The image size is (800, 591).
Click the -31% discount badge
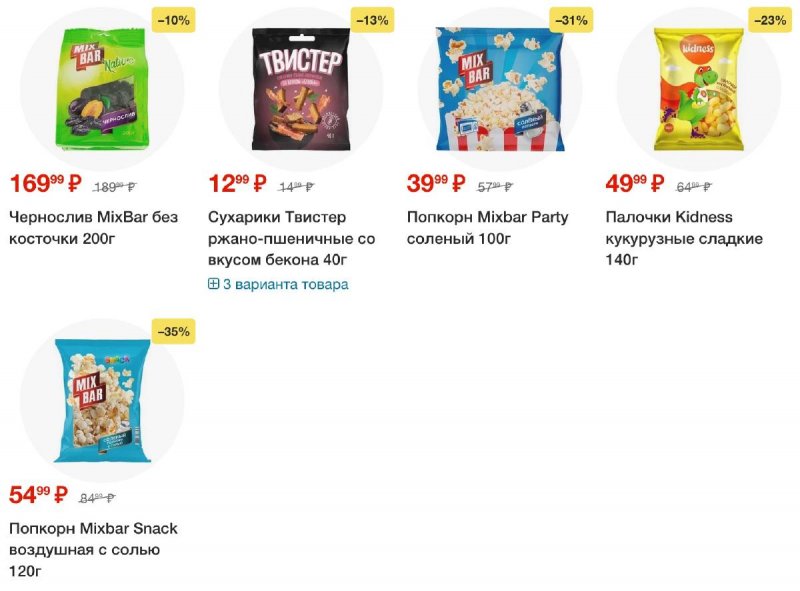click(571, 20)
